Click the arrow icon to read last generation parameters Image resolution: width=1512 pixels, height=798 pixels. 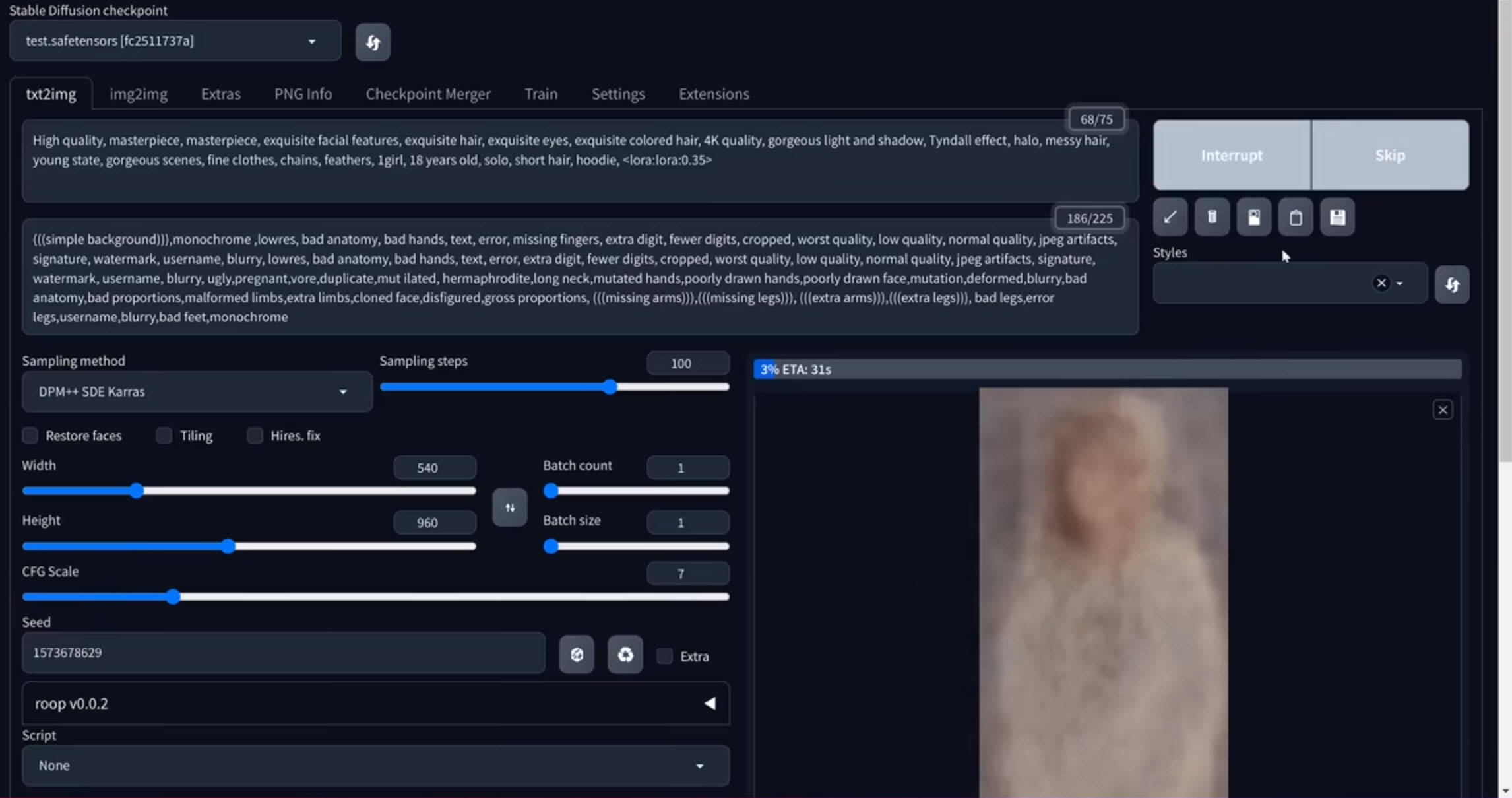1170,217
